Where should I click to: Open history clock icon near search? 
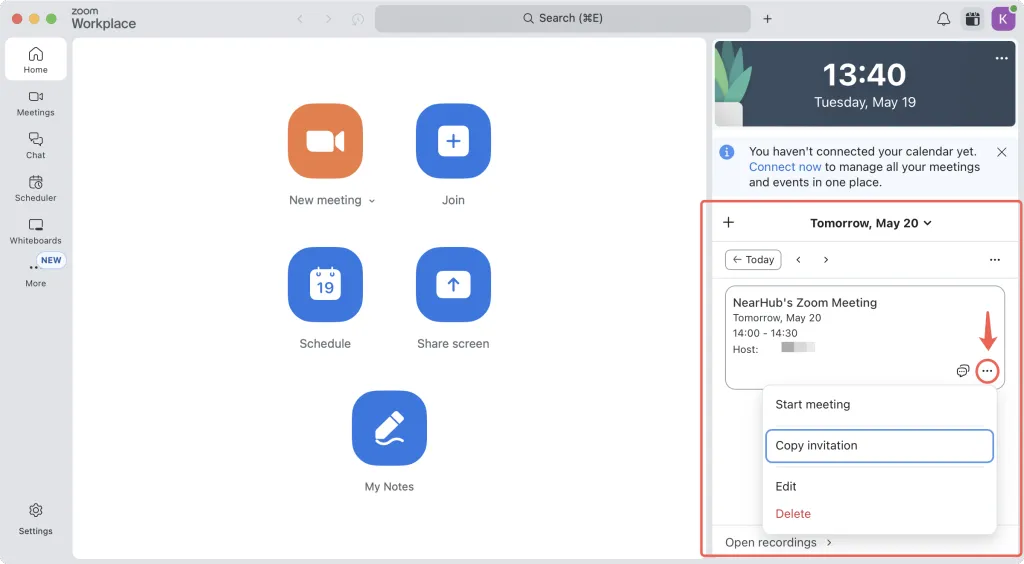[357, 19]
